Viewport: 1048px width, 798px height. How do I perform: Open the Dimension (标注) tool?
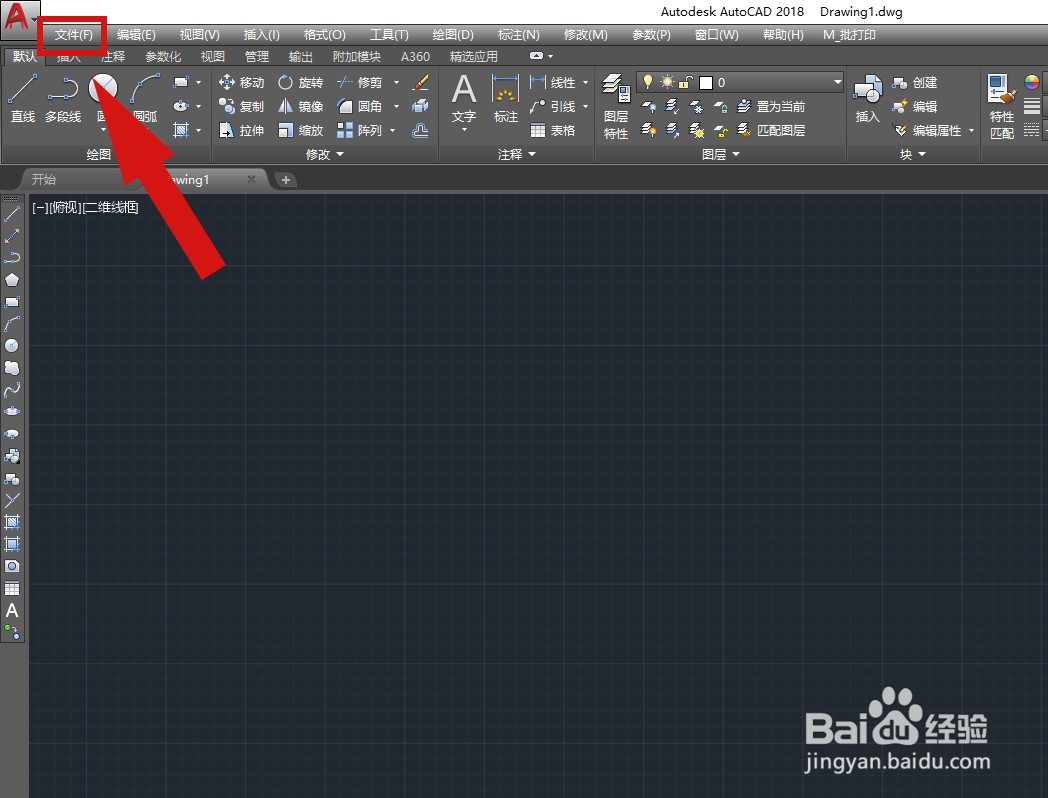[x=505, y=99]
